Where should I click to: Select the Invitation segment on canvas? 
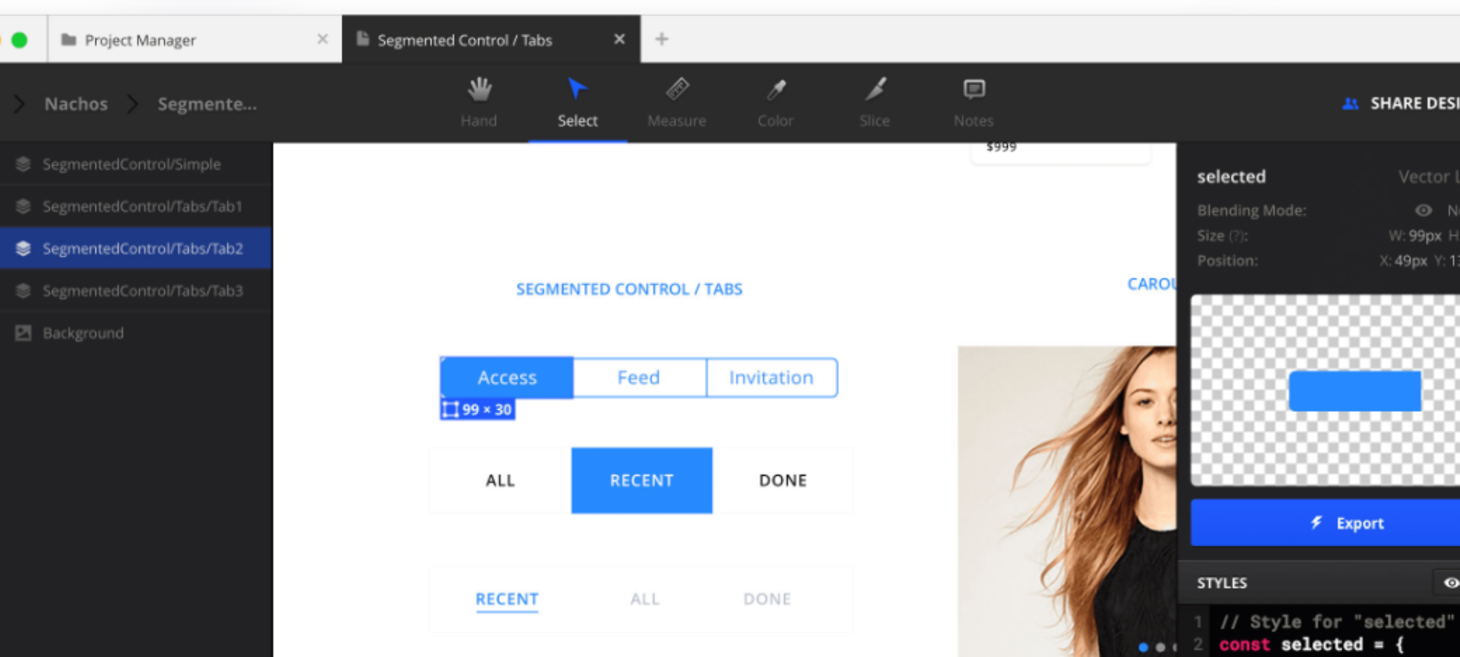click(x=771, y=377)
